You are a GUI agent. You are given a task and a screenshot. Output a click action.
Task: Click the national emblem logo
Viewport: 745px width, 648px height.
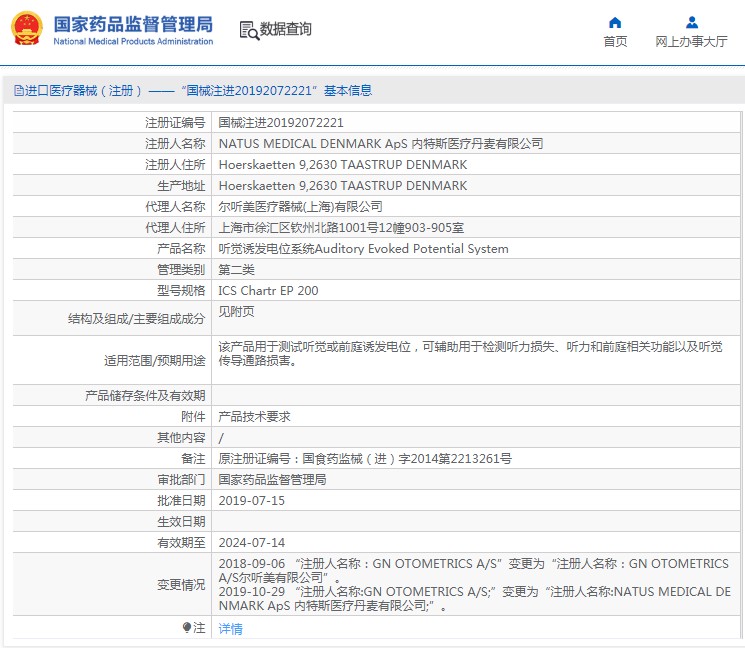point(27,29)
